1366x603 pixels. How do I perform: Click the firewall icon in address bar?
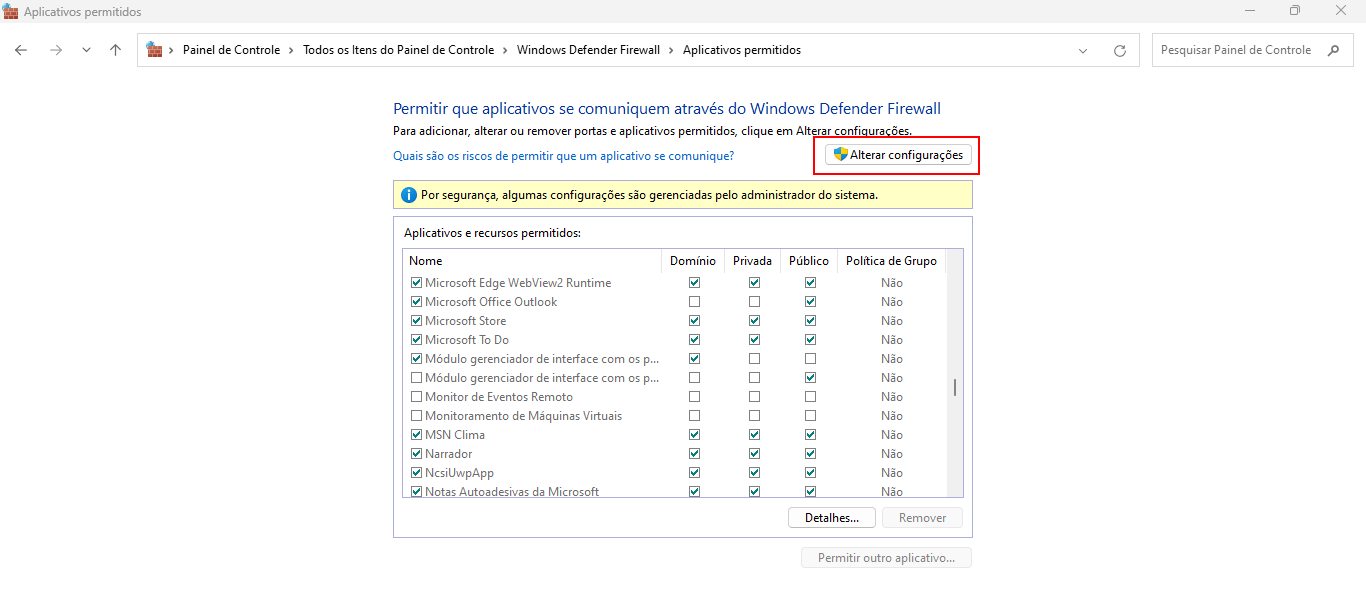pos(155,50)
